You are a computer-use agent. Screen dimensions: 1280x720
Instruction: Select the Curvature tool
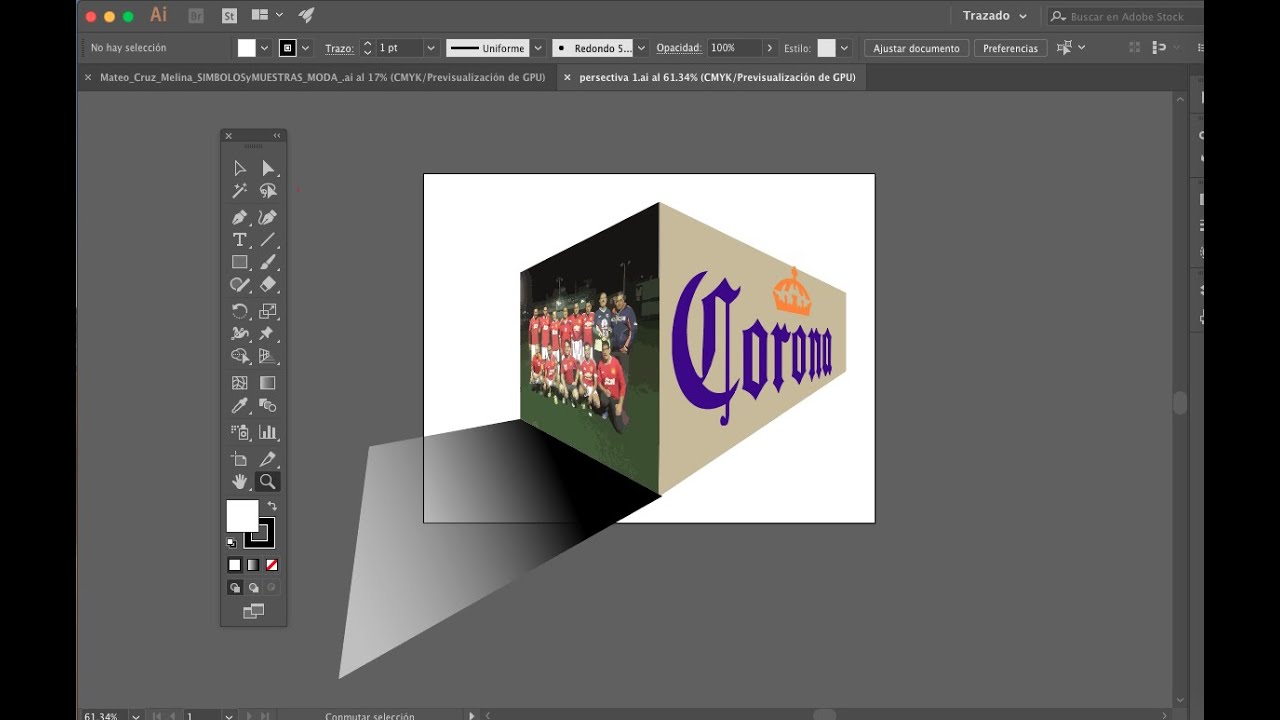tap(267, 217)
